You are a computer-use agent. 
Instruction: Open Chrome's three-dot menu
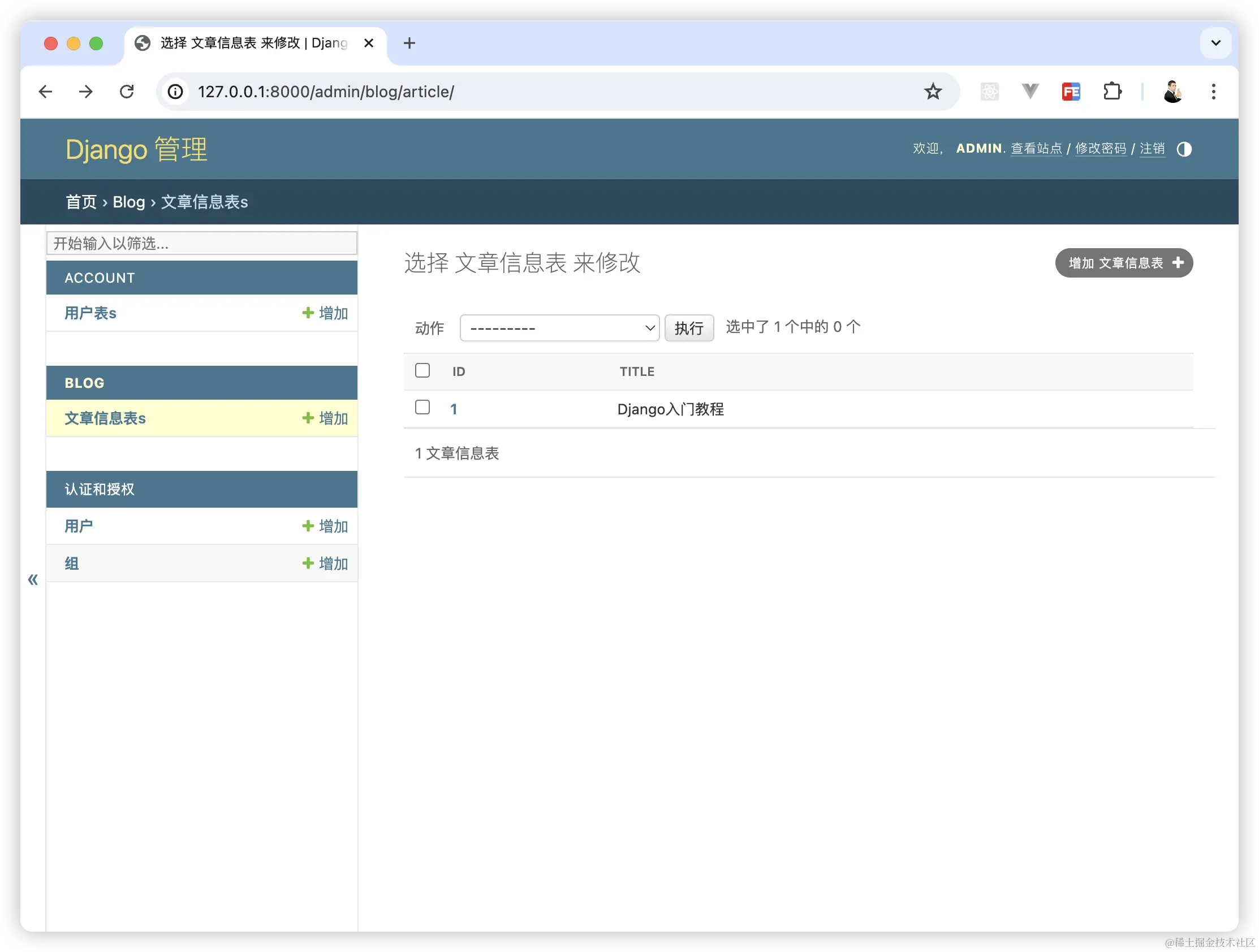[1213, 92]
